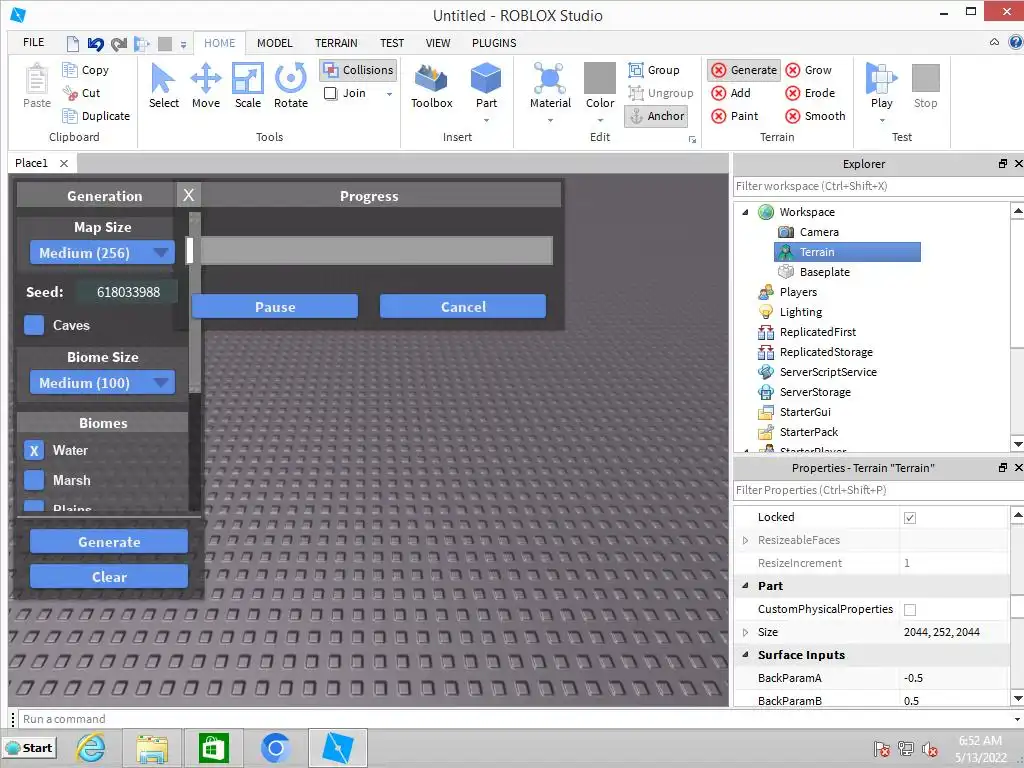Redo the last undone action
The width and height of the screenshot is (1024, 768).
(x=119, y=44)
